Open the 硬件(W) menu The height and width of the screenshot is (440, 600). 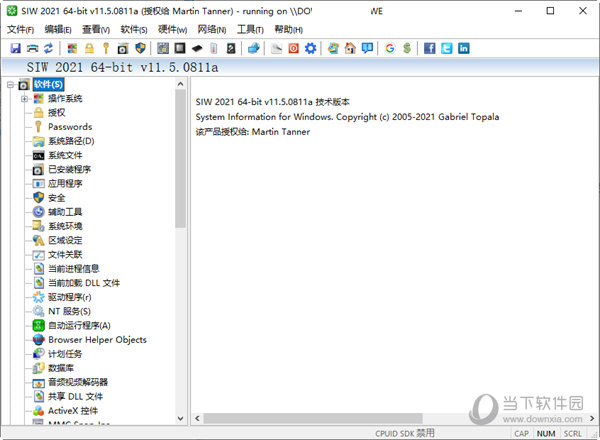tap(173, 29)
